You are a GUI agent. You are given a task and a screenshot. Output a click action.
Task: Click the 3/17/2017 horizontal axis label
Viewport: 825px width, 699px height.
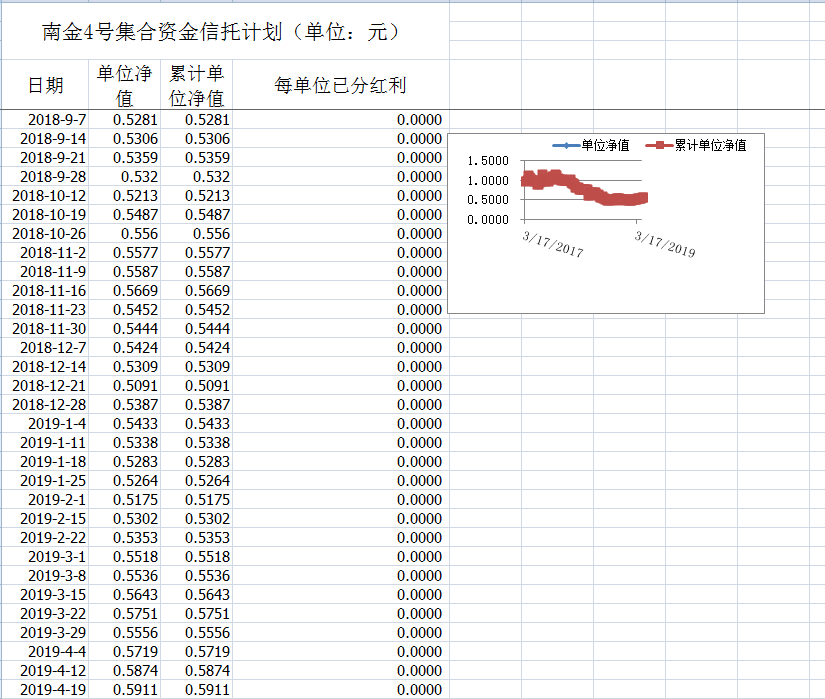point(552,244)
